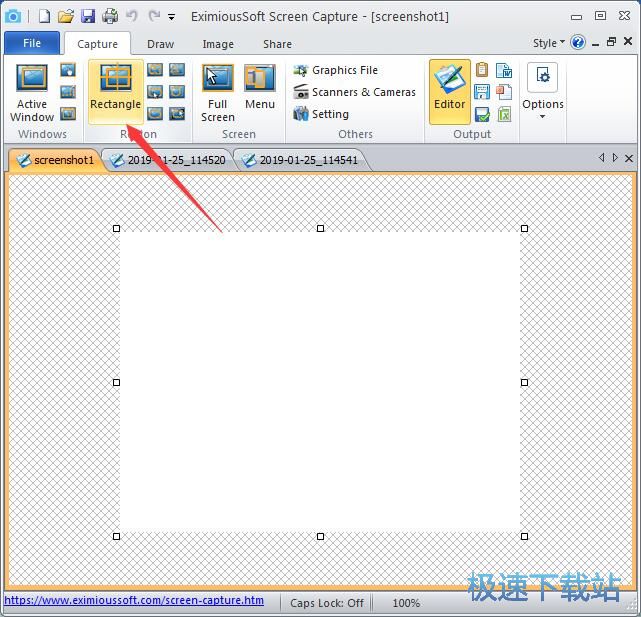Click the bottom-center selection handle
This screenshot has width=641, height=617.
[x=320, y=536]
